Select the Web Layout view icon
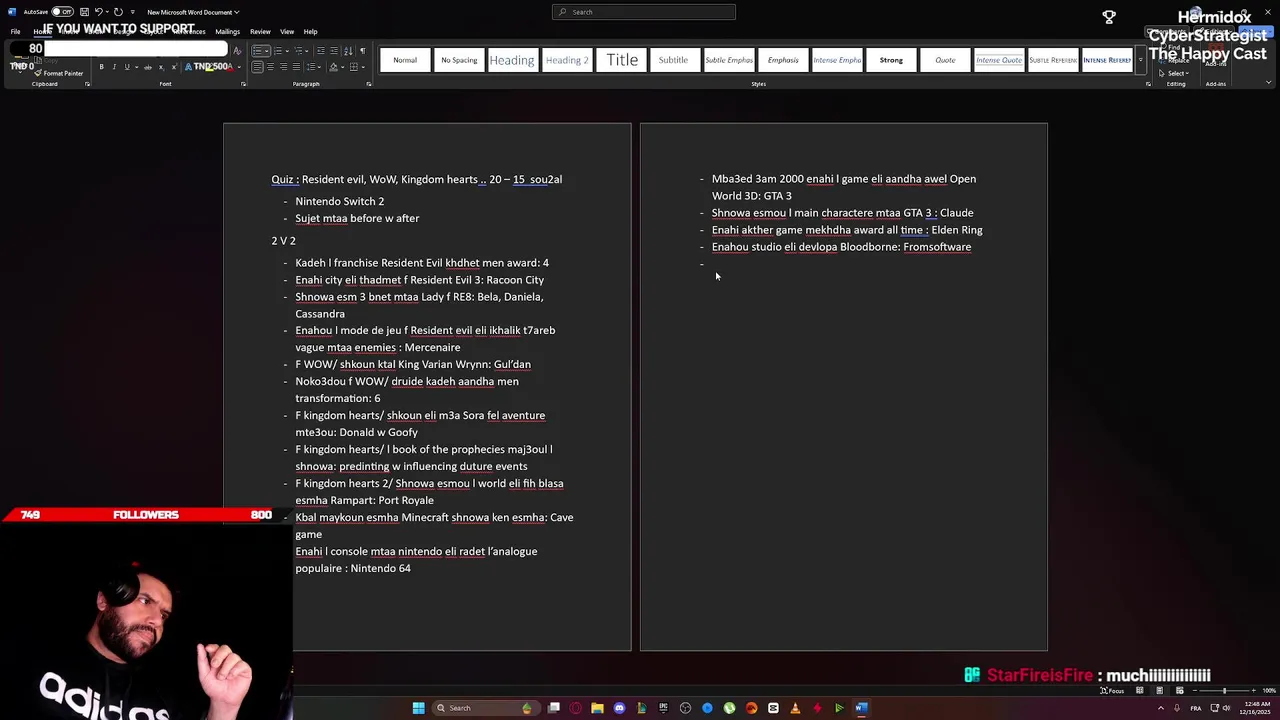 point(1180,691)
